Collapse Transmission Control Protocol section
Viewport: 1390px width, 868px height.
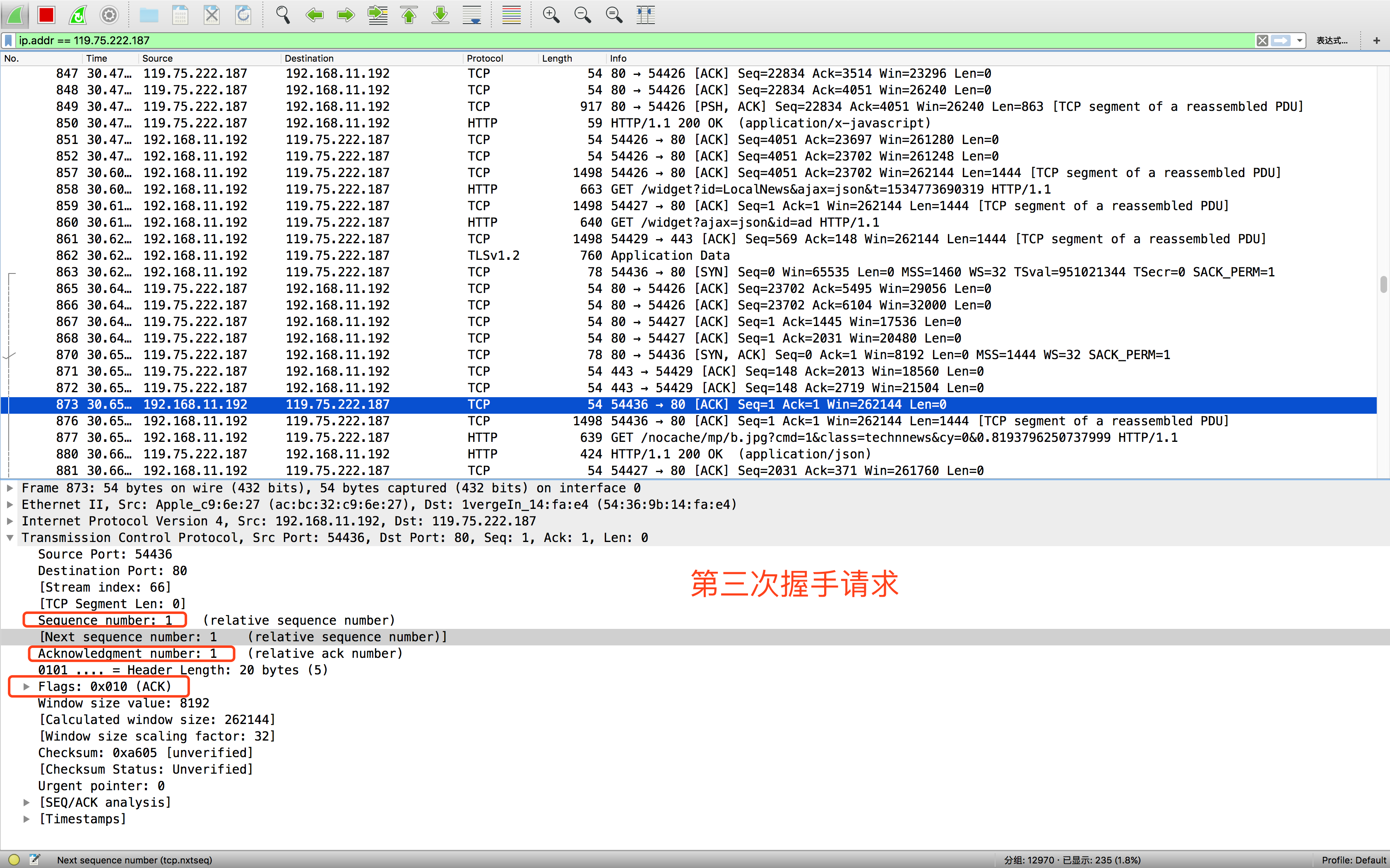point(10,538)
